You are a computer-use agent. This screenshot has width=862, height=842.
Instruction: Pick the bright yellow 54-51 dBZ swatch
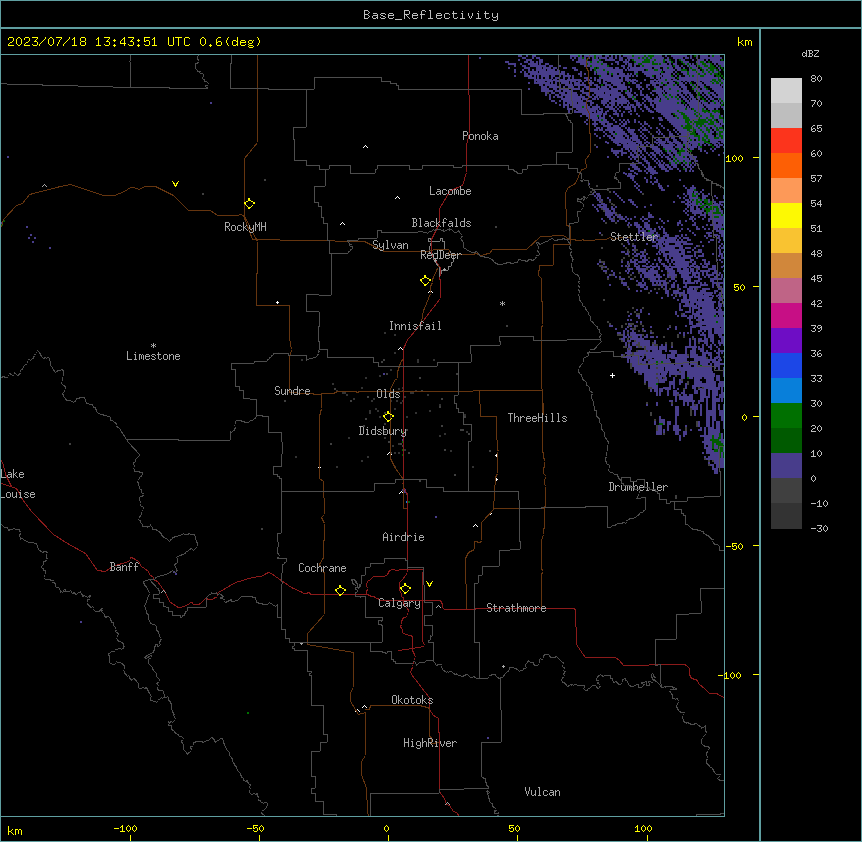pos(786,215)
